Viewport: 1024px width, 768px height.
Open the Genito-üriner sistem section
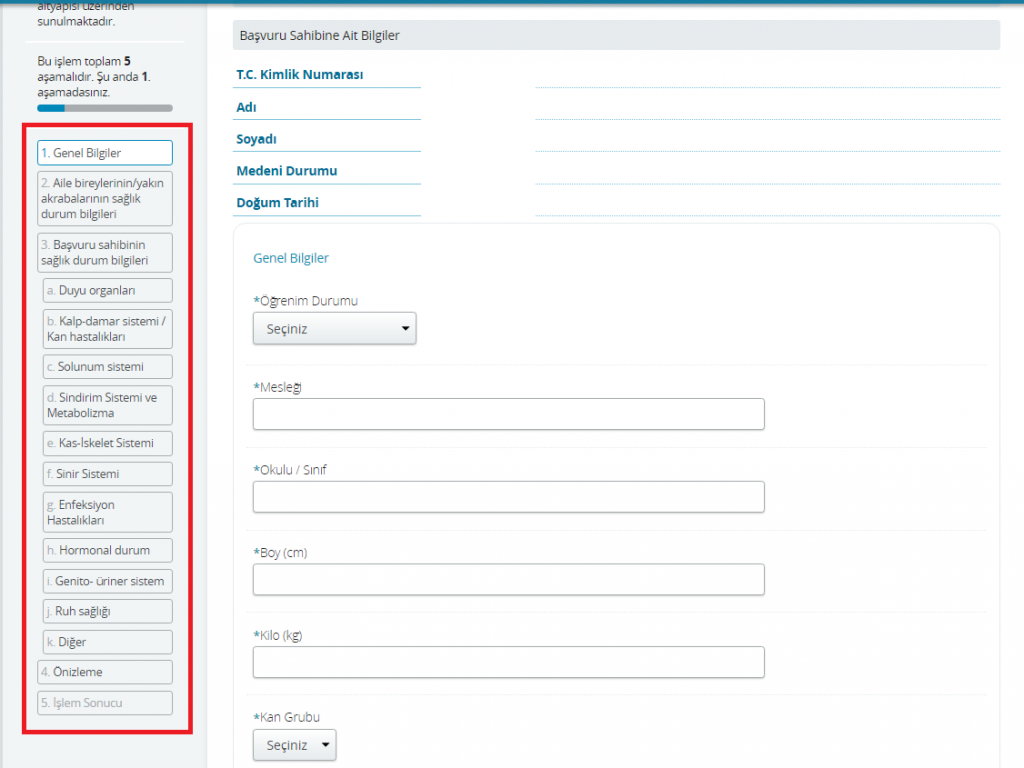tap(108, 581)
